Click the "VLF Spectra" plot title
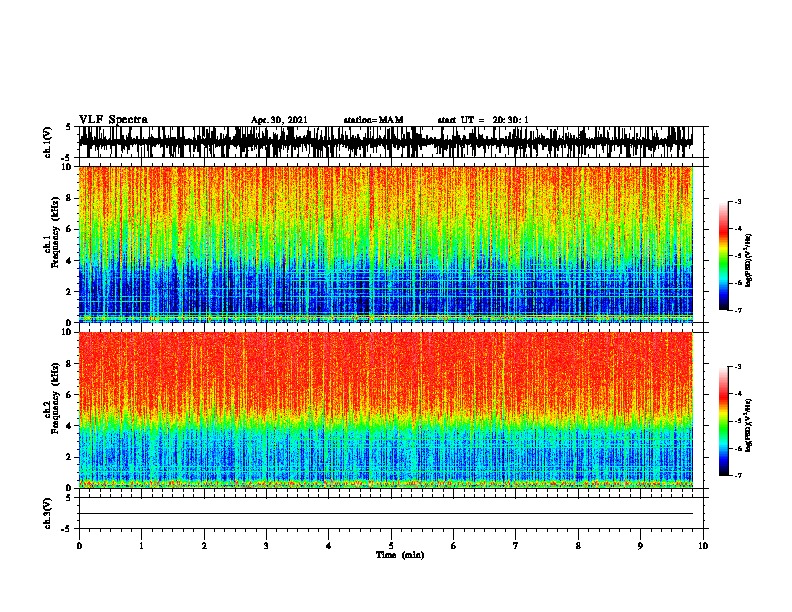The image size is (792, 612). [113, 120]
